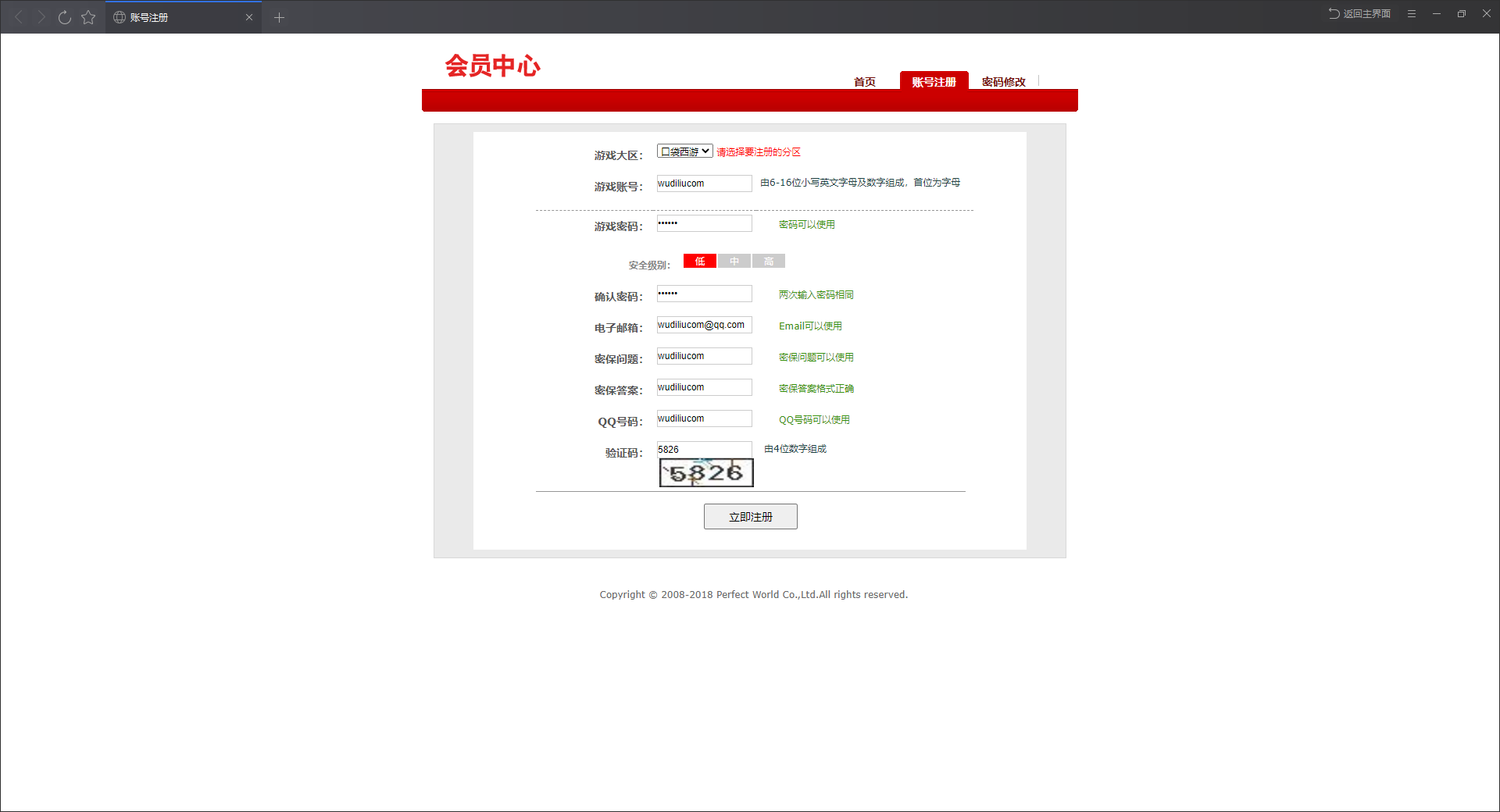Click the Email可以使用 validation message

tap(810, 326)
